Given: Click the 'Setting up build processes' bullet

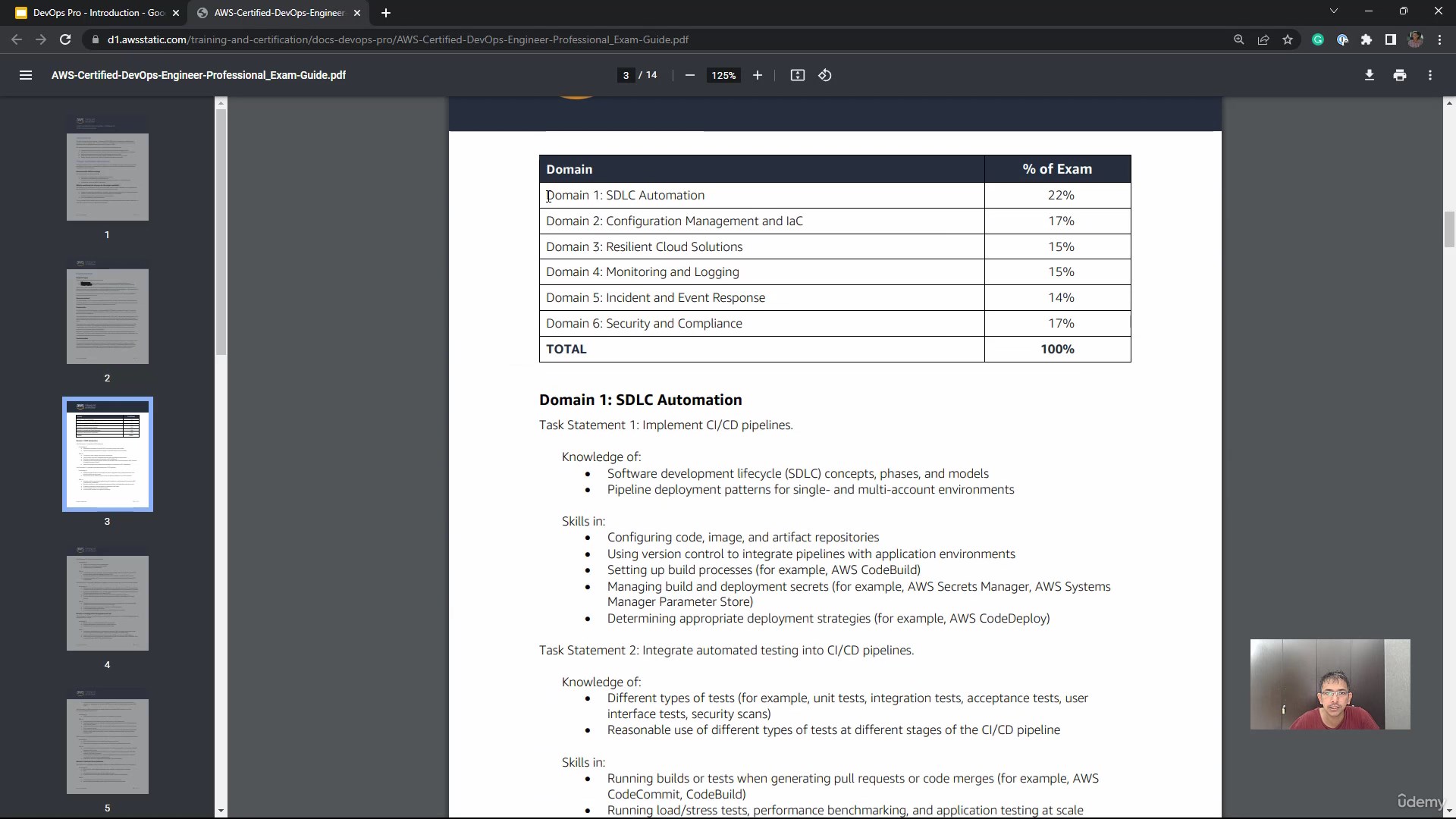Looking at the screenshot, I should [764, 570].
